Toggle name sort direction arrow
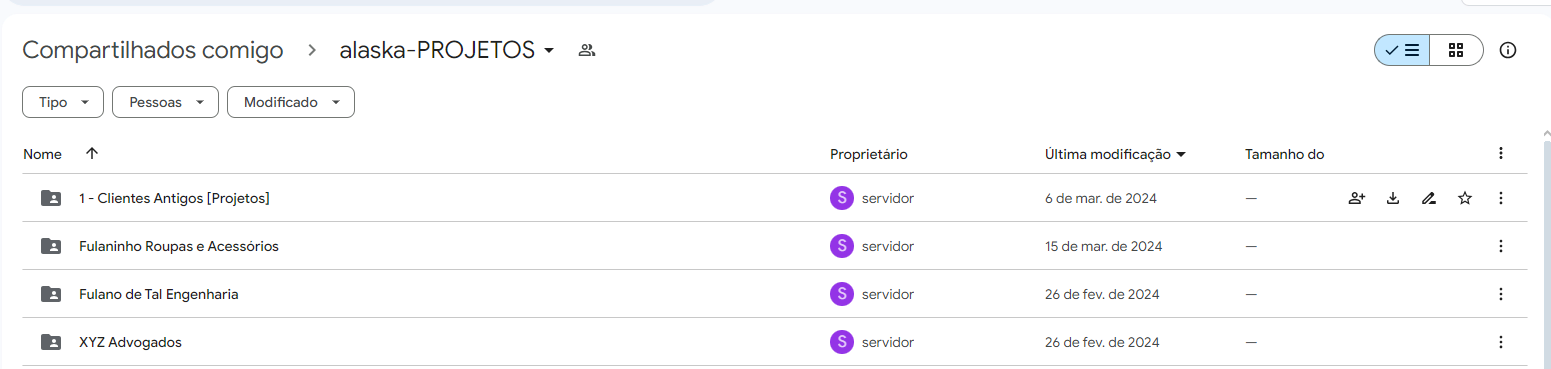The width and height of the screenshot is (1551, 369). [92, 154]
